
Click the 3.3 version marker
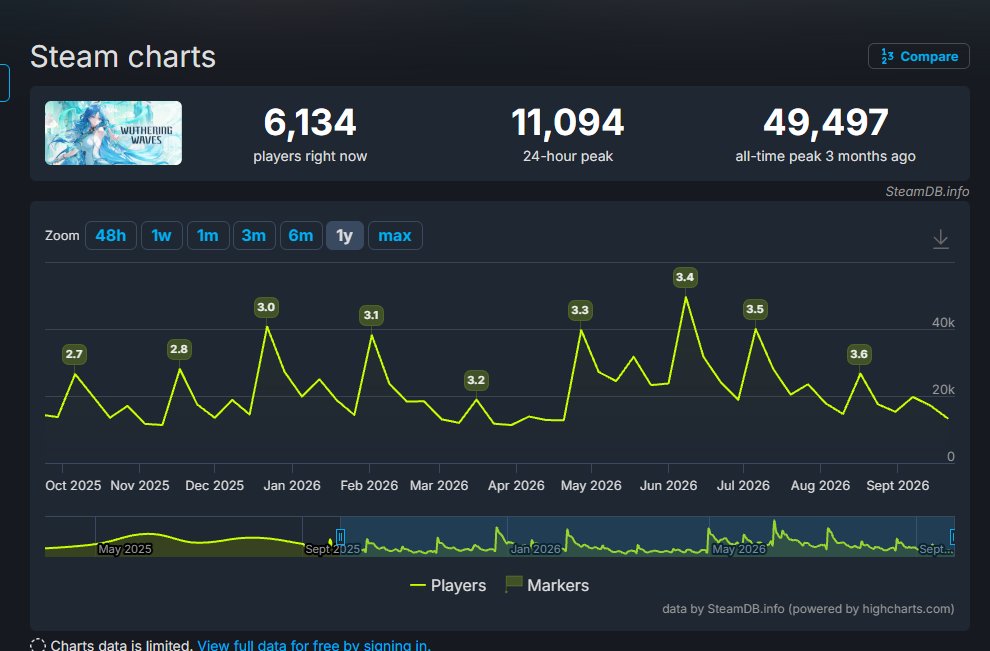tap(580, 309)
